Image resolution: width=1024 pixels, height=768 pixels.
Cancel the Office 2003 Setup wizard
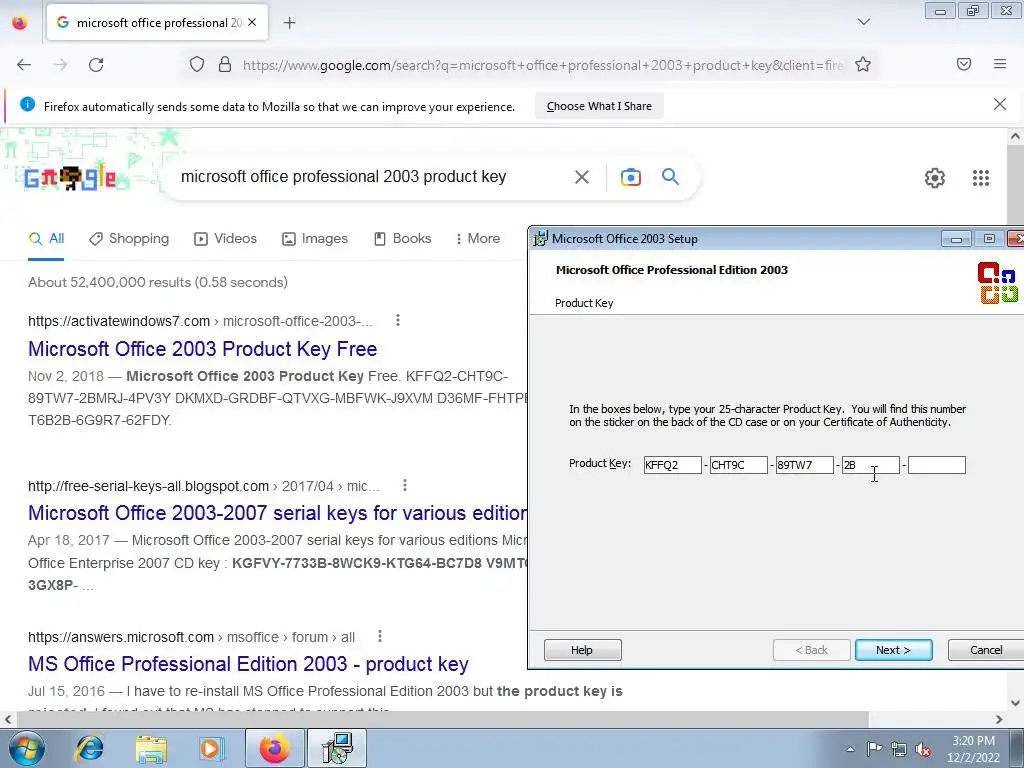[x=985, y=650]
